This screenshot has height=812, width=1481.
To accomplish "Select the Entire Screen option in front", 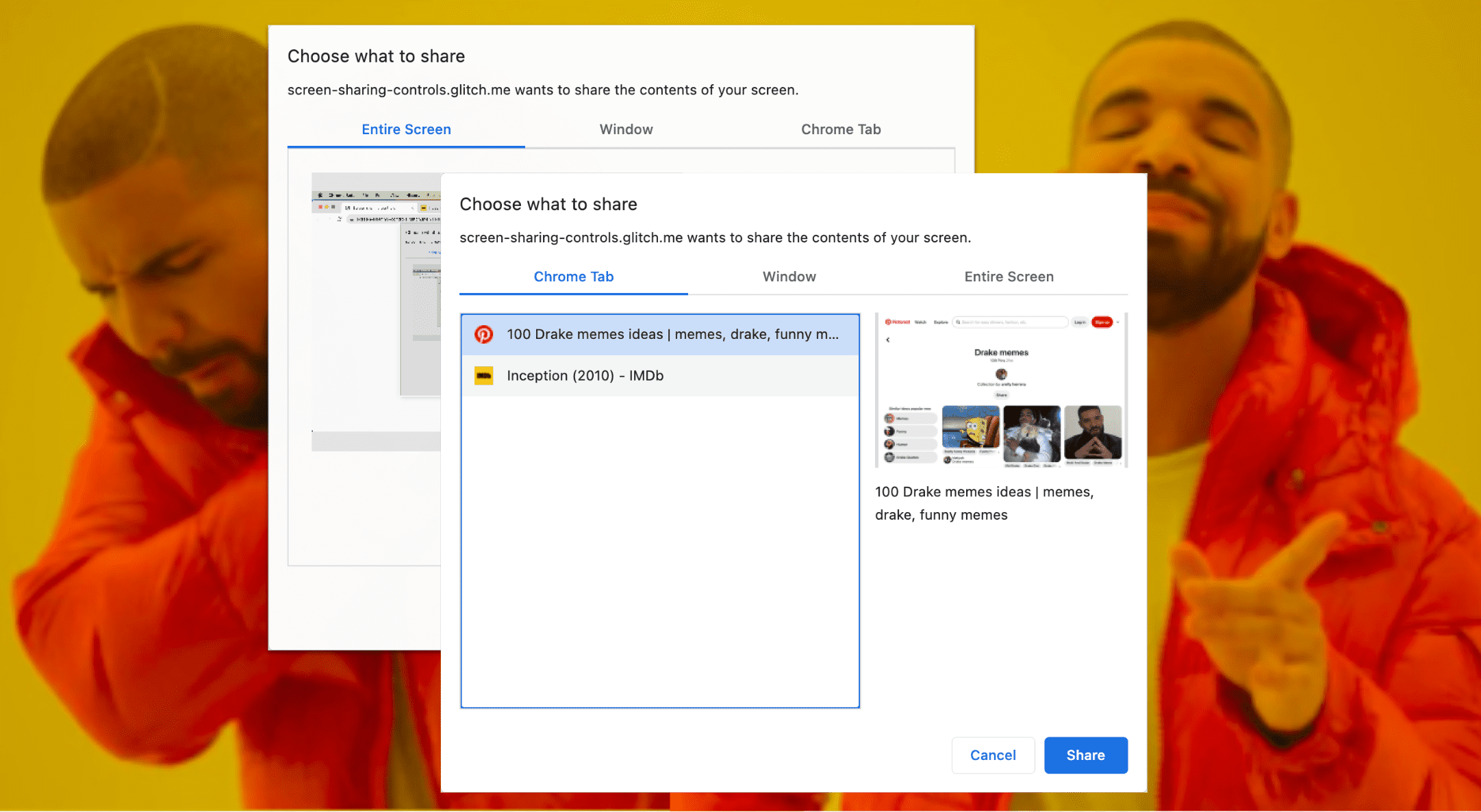I will [x=1007, y=277].
